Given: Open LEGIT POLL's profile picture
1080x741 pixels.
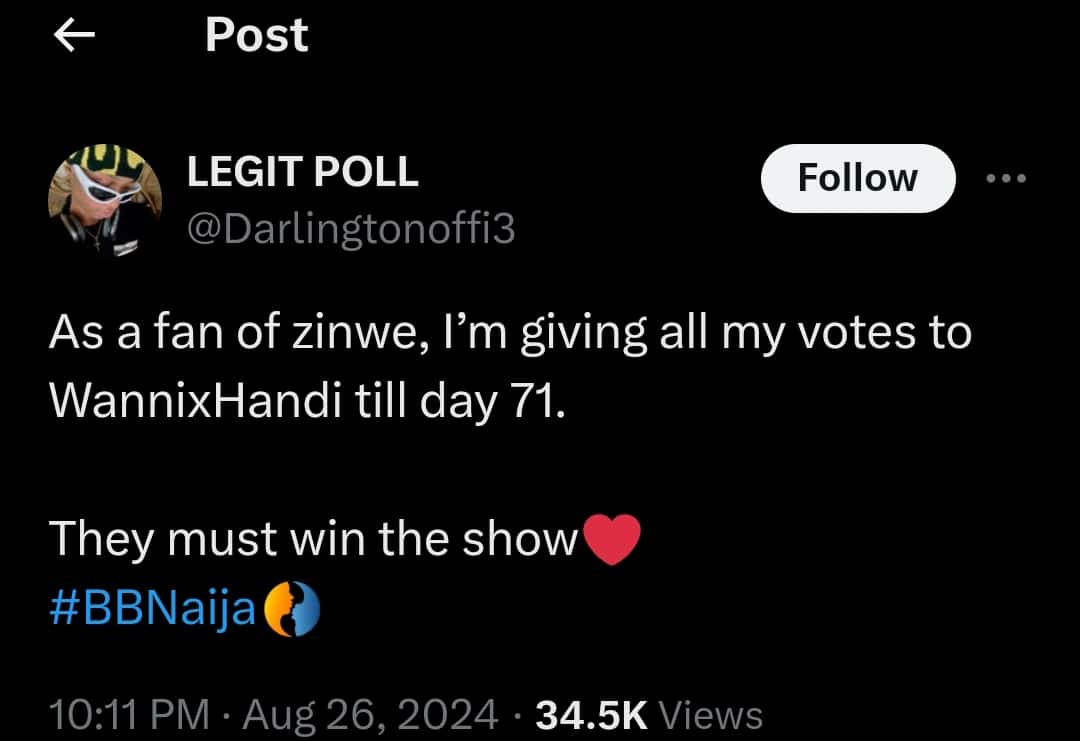Looking at the screenshot, I should 106,198.
